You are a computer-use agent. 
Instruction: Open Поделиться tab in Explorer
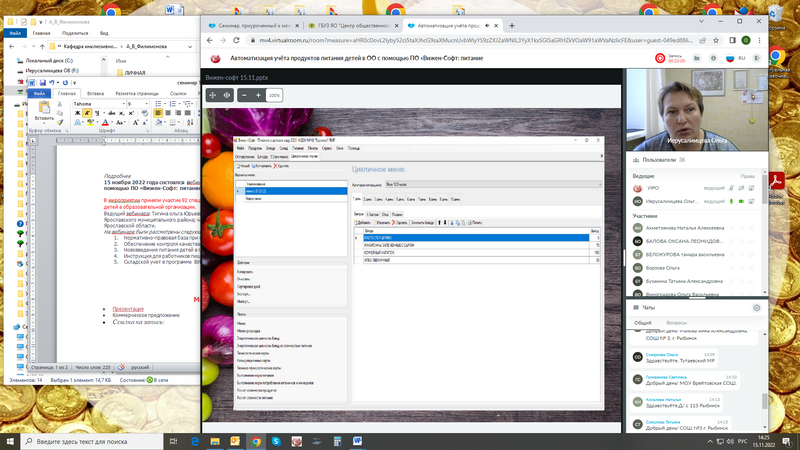pyautogui.click(x=75, y=33)
